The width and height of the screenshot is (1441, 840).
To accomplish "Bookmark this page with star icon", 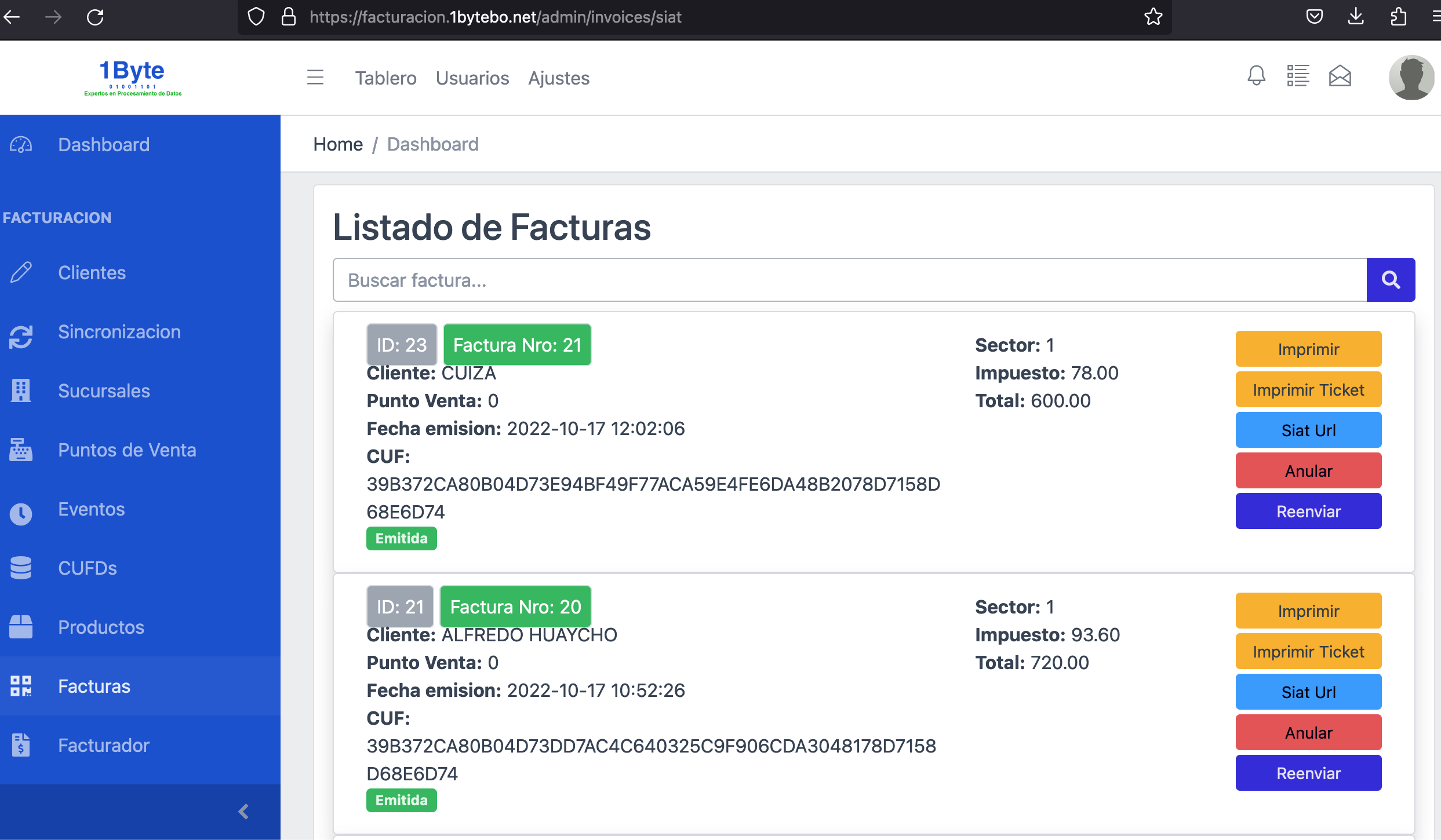I will (x=1153, y=17).
